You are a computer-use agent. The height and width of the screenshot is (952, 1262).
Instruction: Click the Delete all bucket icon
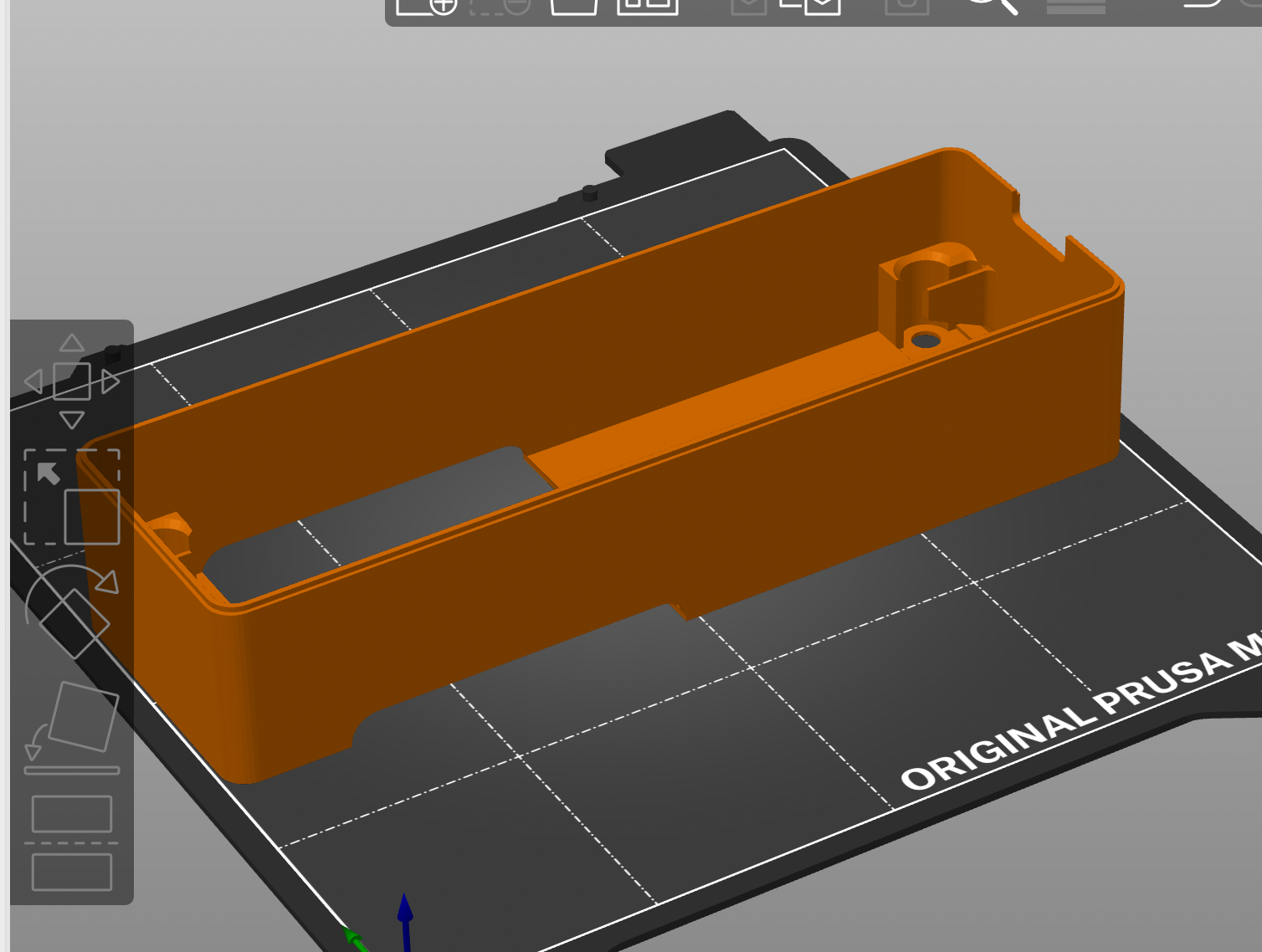pyautogui.click(x=574, y=6)
